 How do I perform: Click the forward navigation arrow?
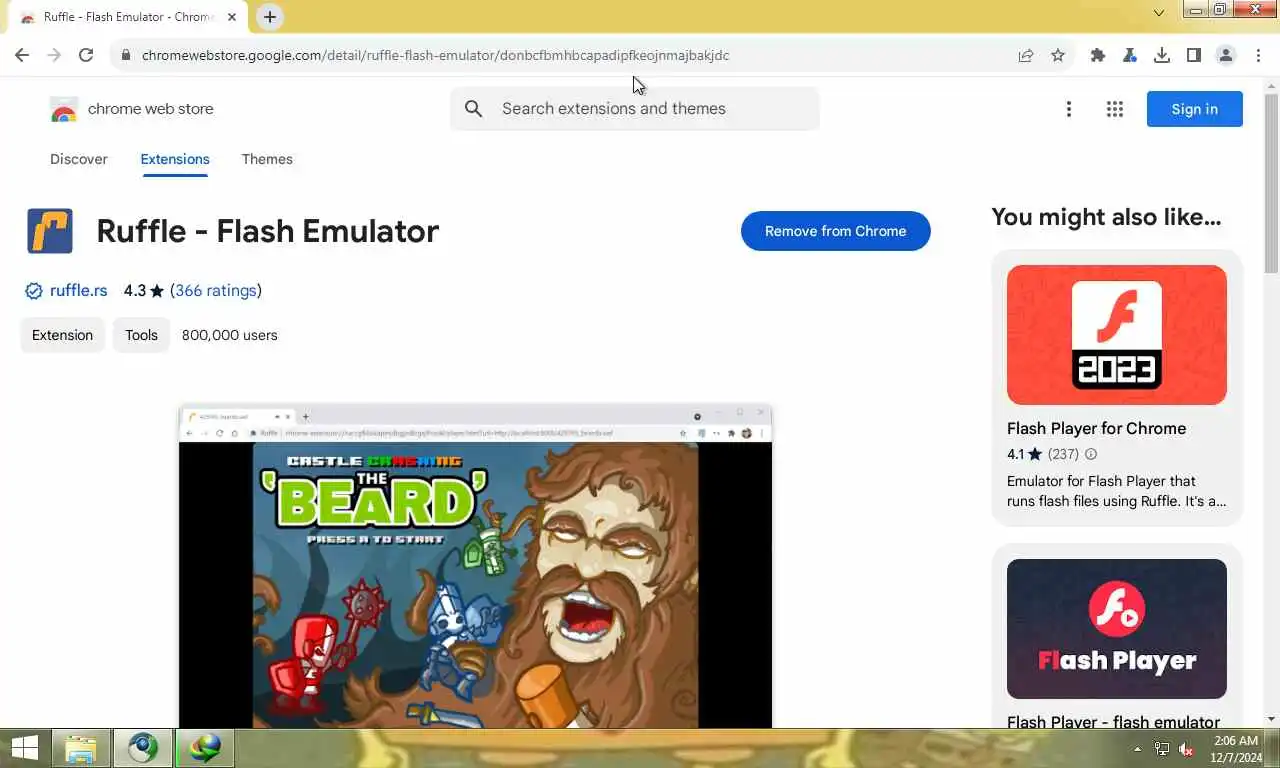pos(54,55)
